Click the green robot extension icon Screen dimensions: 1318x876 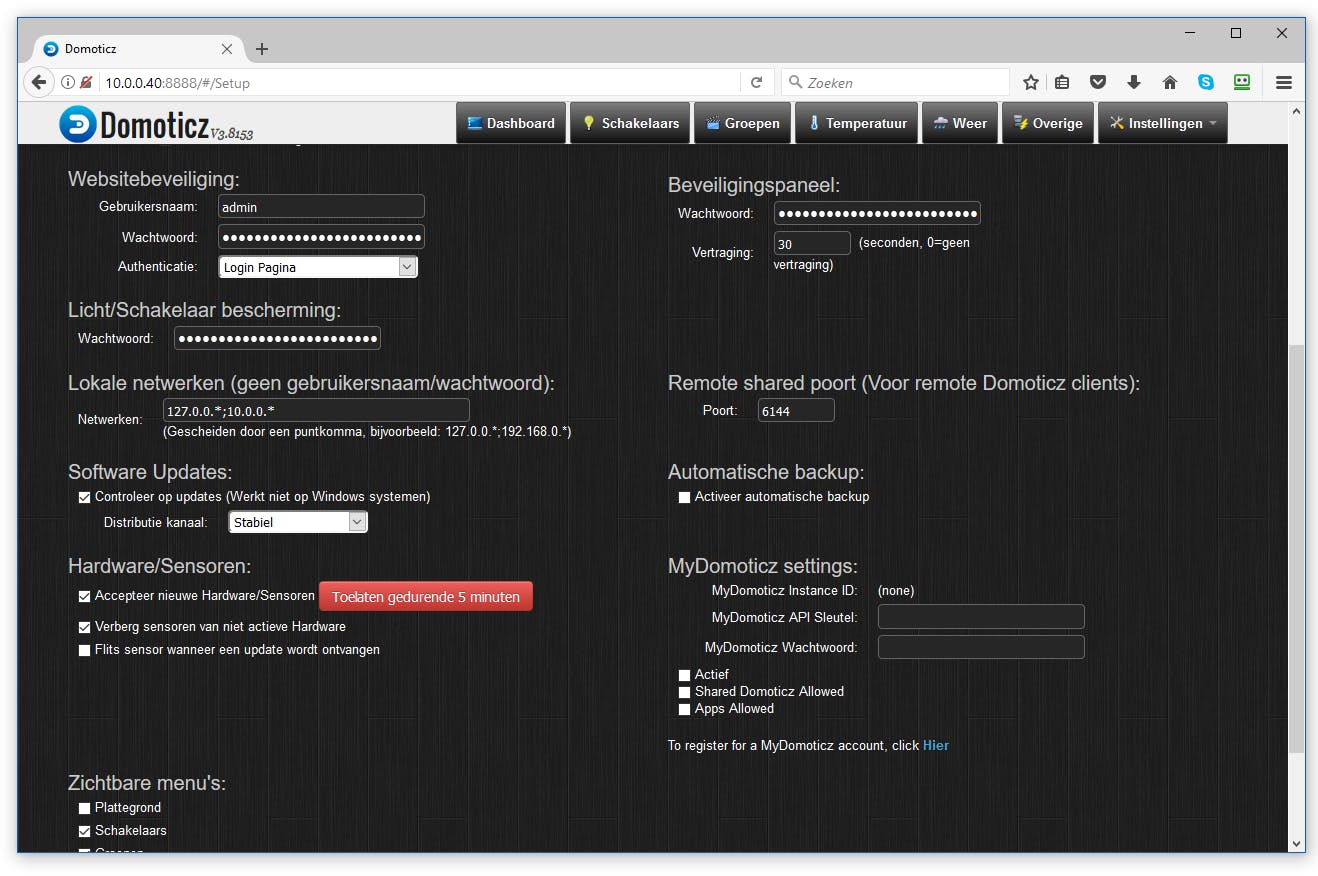(x=1242, y=82)
